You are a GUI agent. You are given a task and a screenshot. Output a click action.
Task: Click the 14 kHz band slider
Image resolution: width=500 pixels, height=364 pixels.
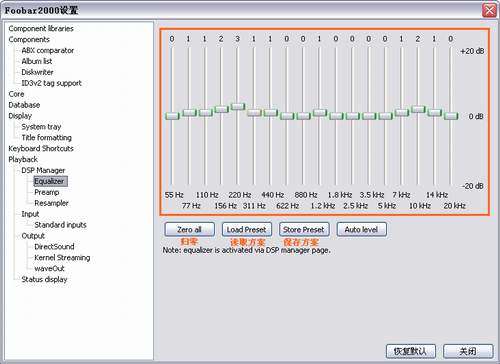(434, 113)
